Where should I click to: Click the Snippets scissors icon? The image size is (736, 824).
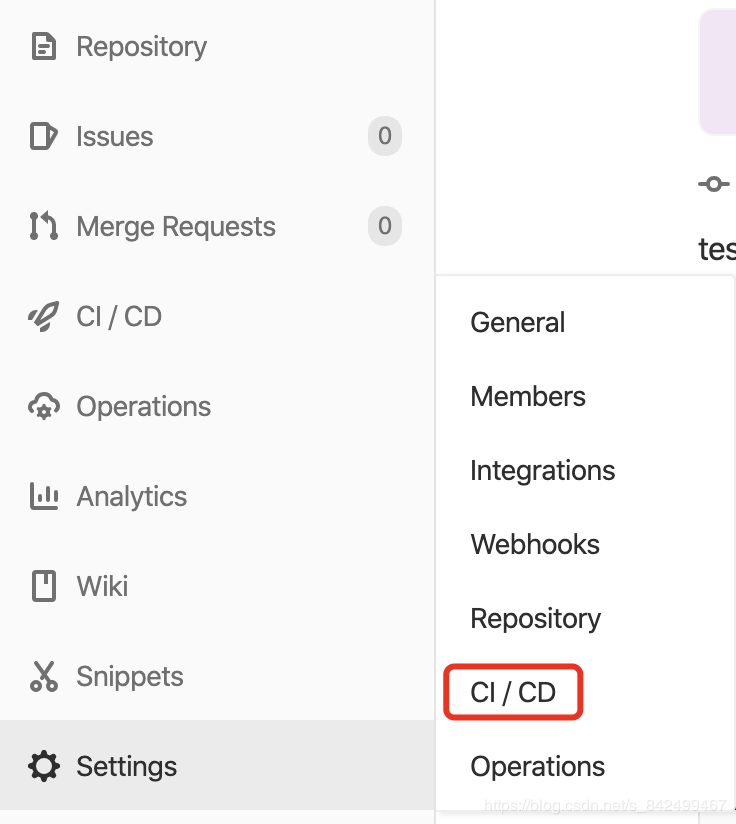click(x=43, y=677)
